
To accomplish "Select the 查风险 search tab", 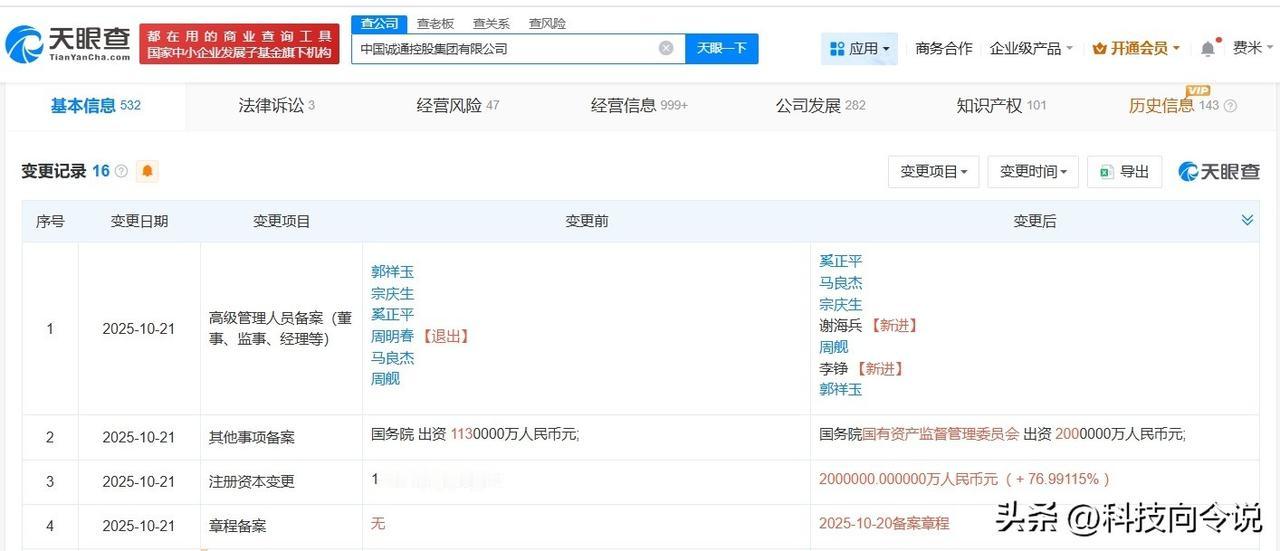I will click(x=547, y=23).
